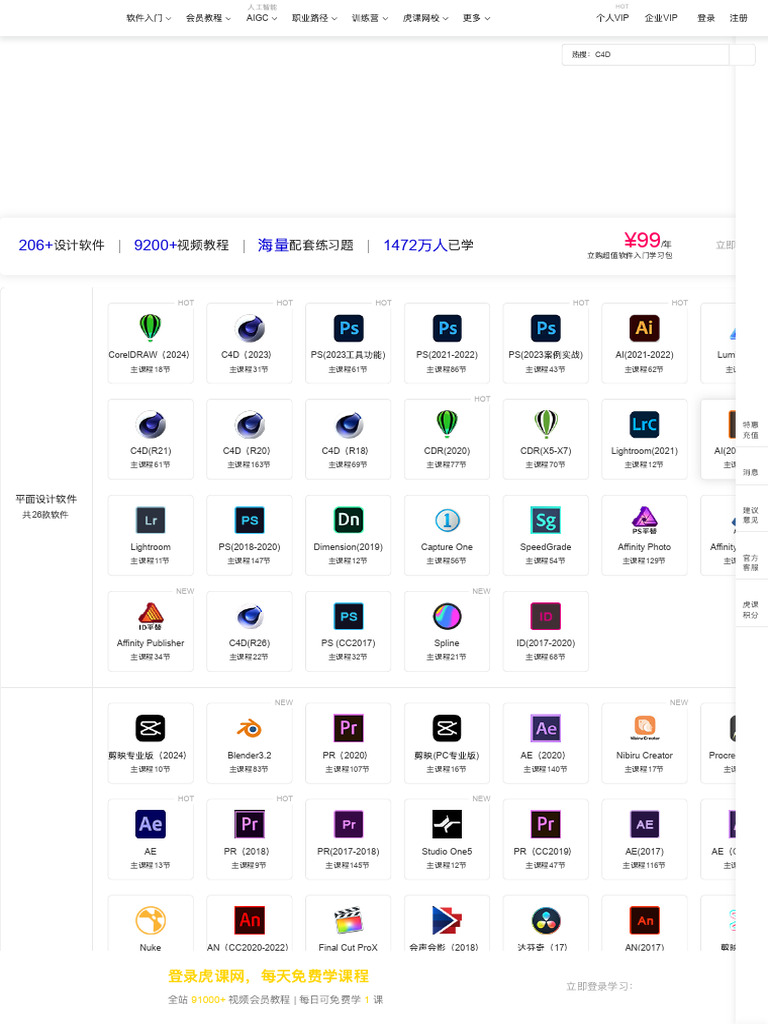768x1024 pixels.
Task: Open the 更多 dropdown in navigation
Action: [x=476, y=18]
